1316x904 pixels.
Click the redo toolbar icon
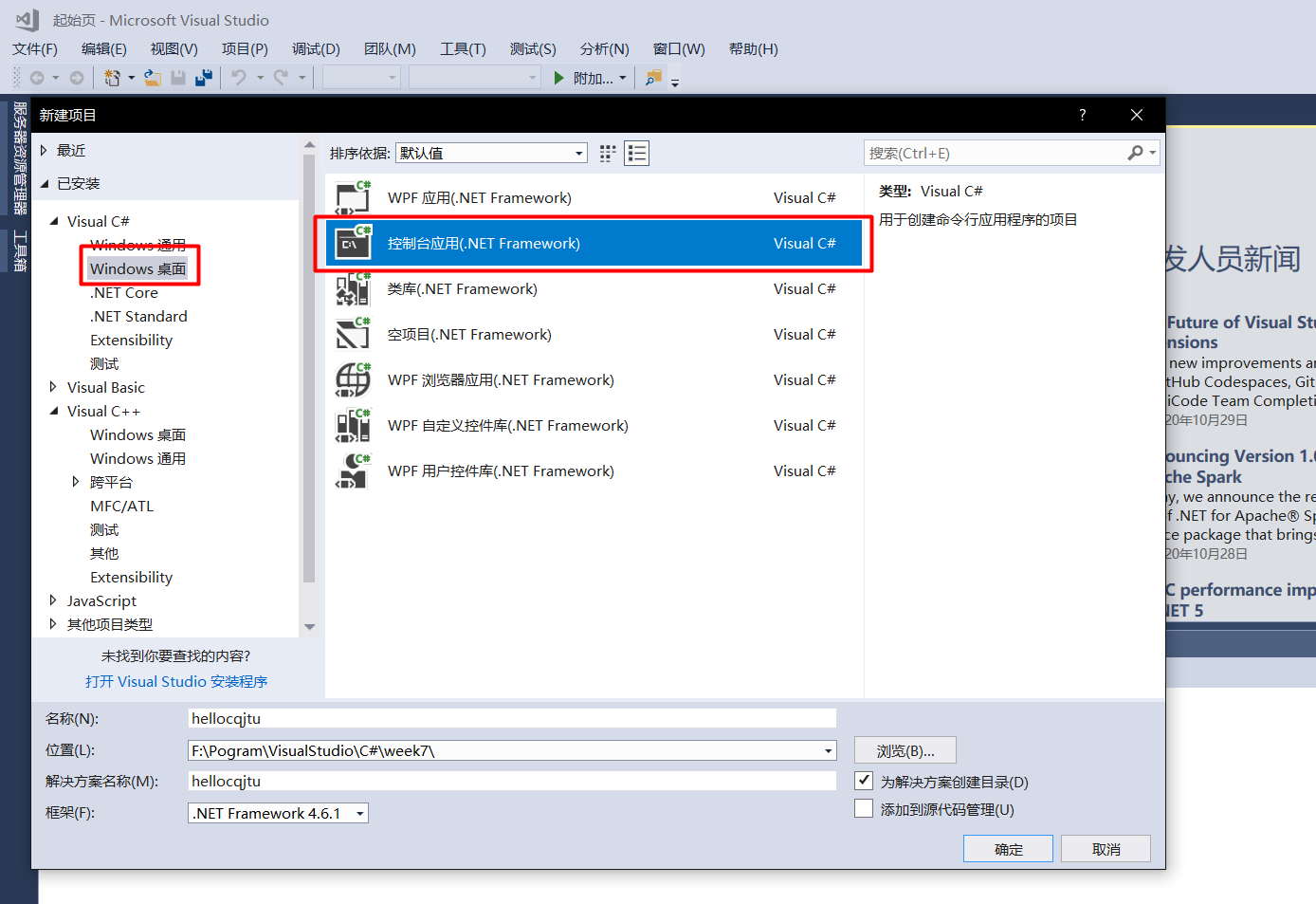click(x=281, y=78)
